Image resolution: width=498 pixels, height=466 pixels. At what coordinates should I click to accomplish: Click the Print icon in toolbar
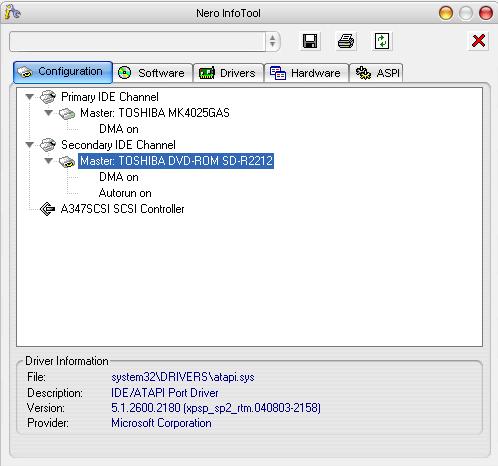point(346,41)
